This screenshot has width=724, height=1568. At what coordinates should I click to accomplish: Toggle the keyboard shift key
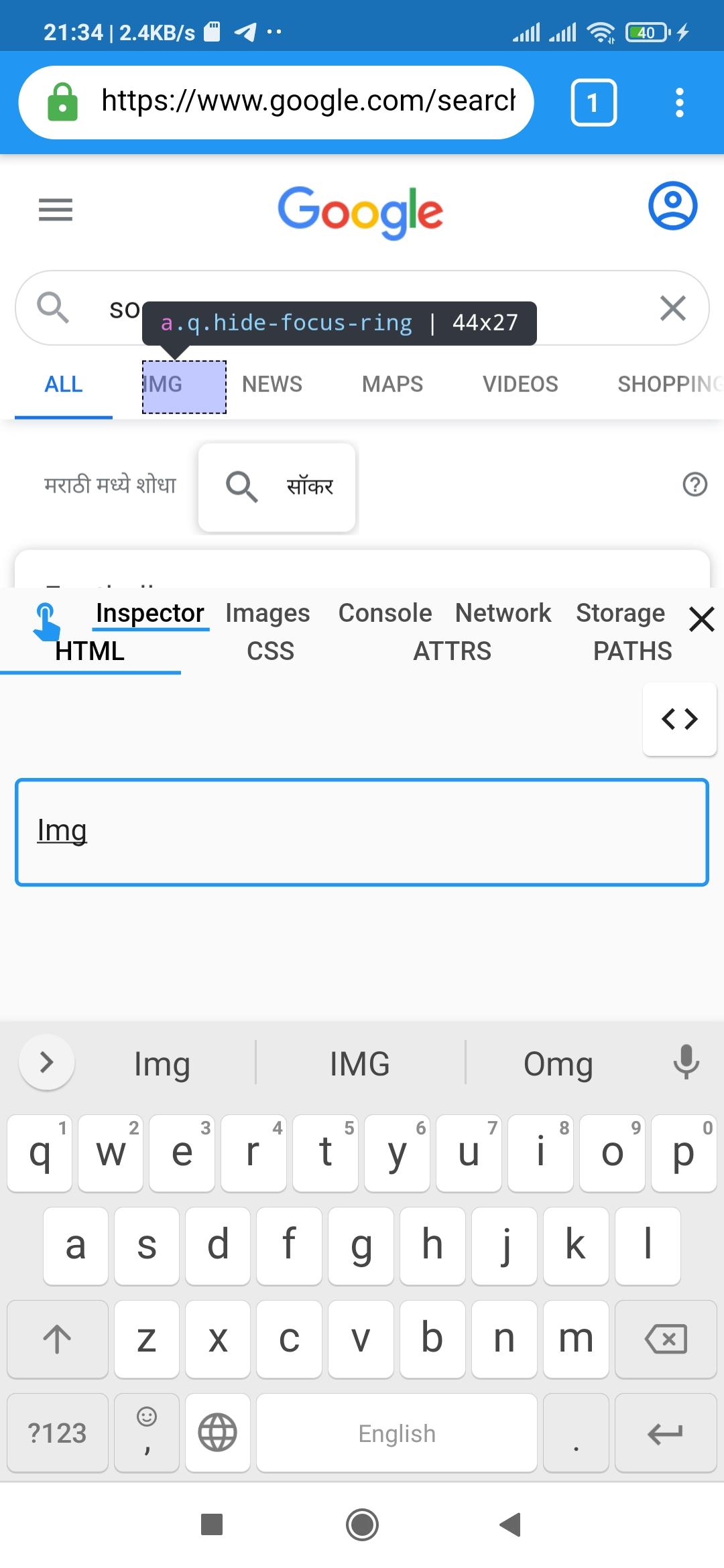point(58,1340)
